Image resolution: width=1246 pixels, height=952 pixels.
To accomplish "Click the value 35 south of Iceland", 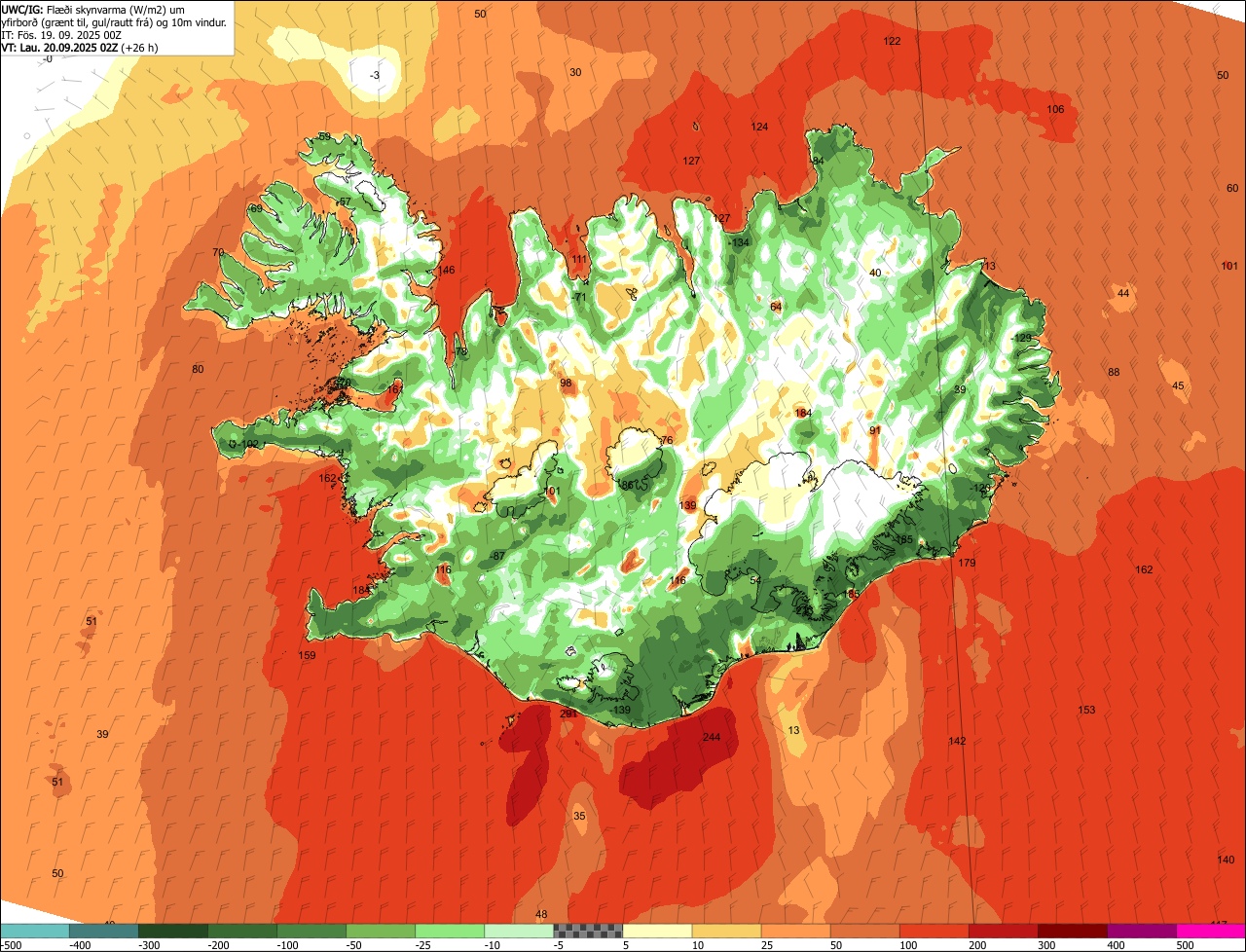I will tap(579, 816).
